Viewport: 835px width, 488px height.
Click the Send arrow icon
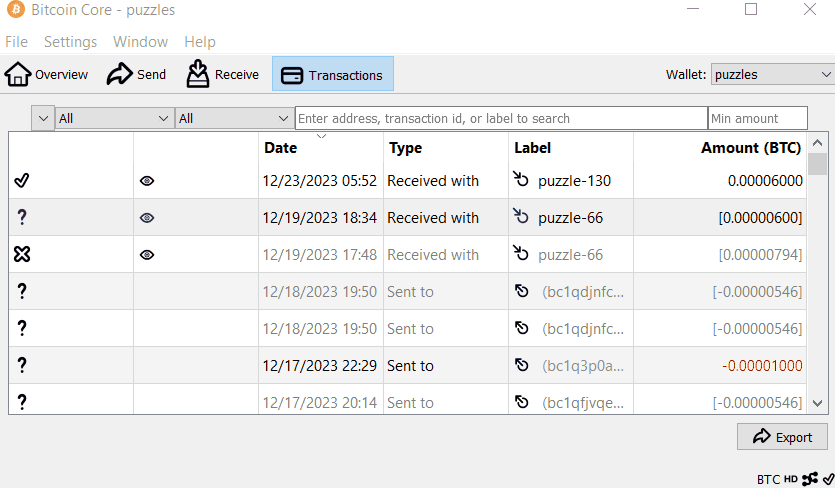pyautogui.click(x=119, y=74)
